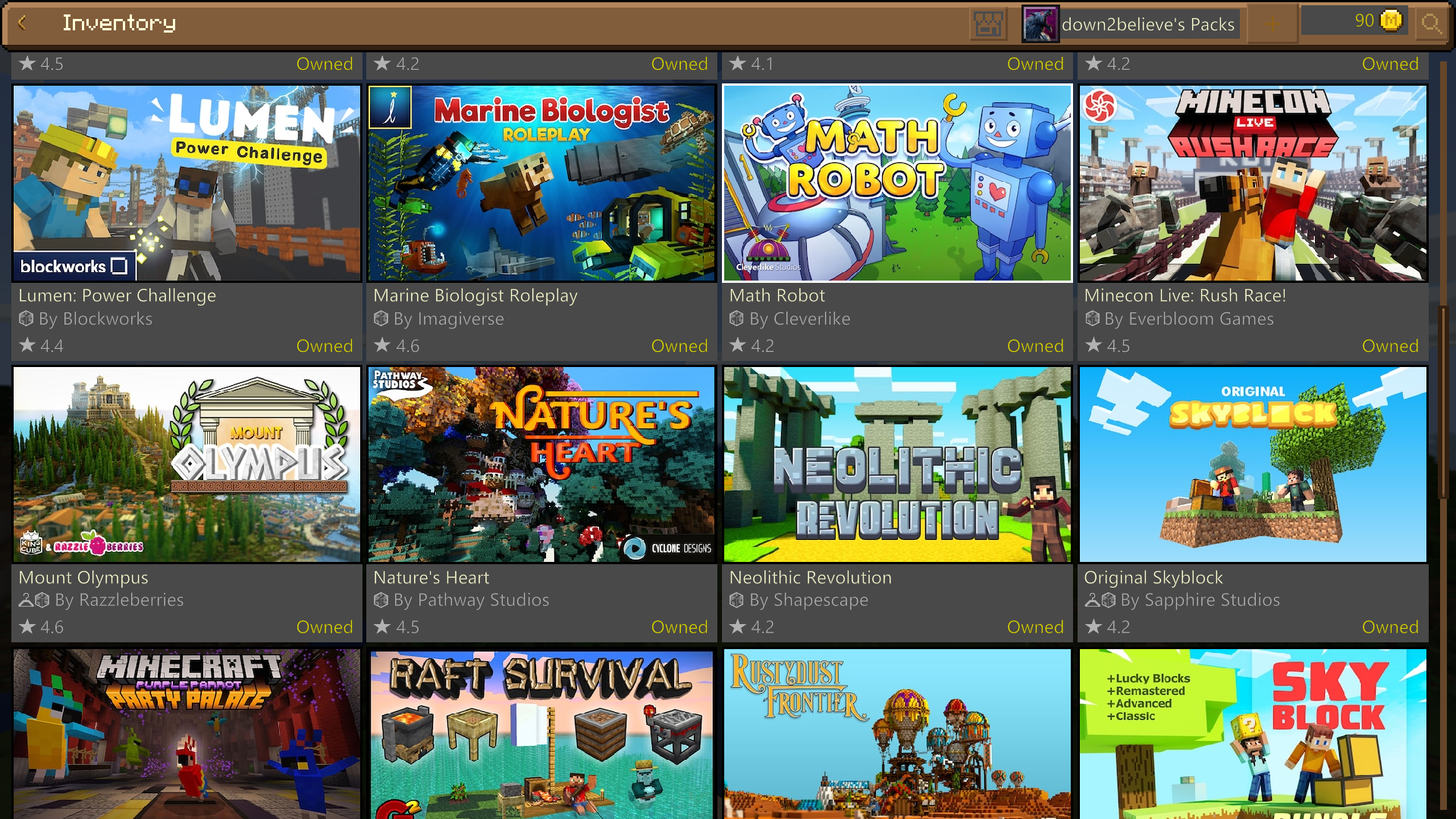Click the magnifying glass search icon
The image size is (1456, 819).
[1430, 24]
